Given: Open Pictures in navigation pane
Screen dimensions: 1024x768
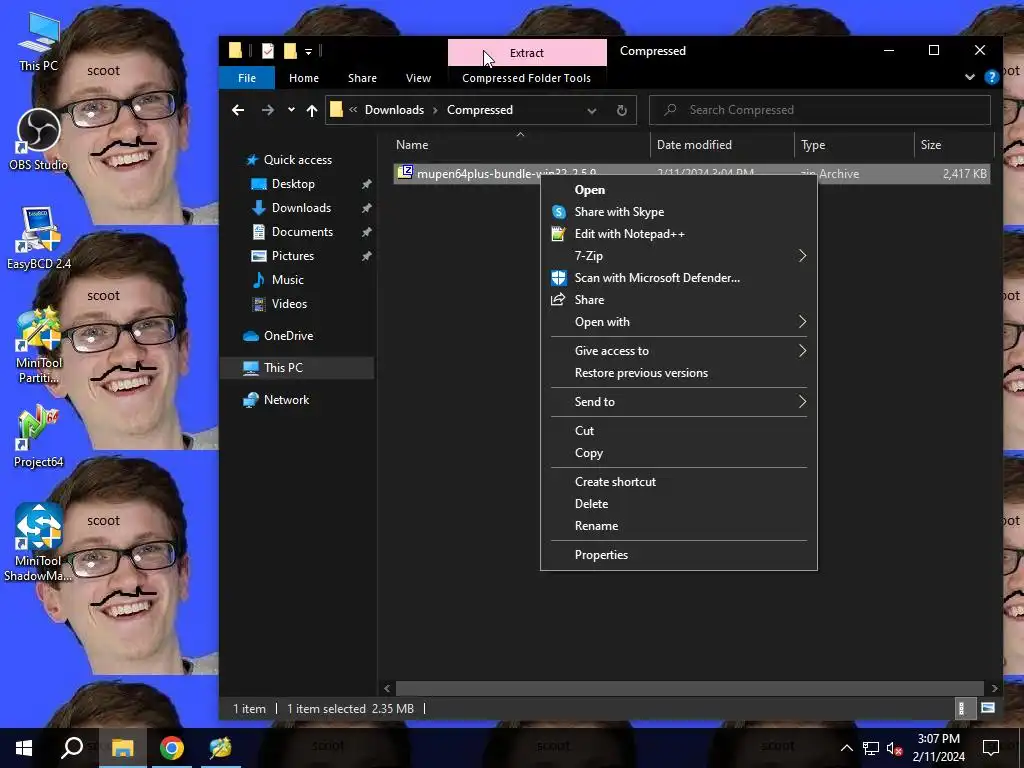Looking at the screenshot, I should click(293, 256).
